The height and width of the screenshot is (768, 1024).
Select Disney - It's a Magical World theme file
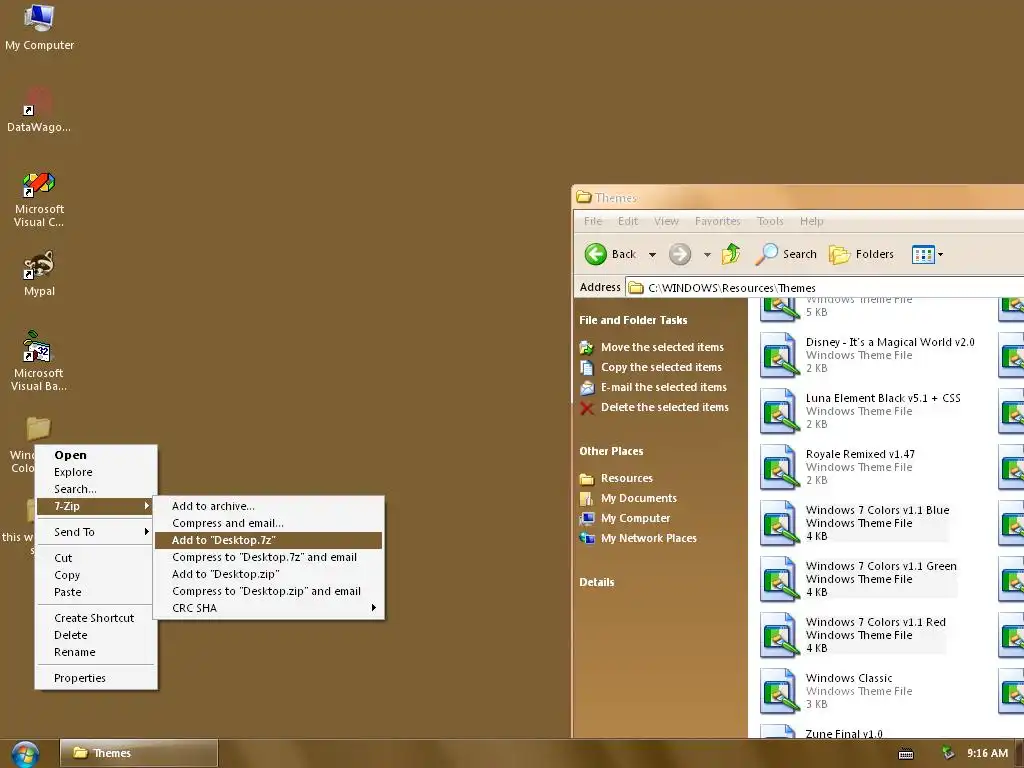tap(869, 355)
